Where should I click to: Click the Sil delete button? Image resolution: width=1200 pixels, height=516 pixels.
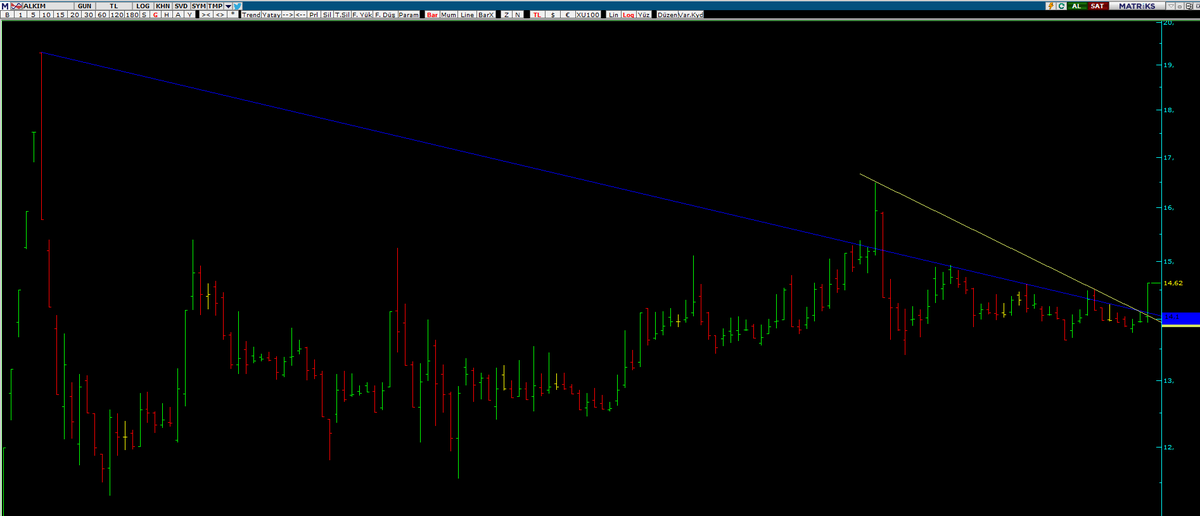[327, 15]
